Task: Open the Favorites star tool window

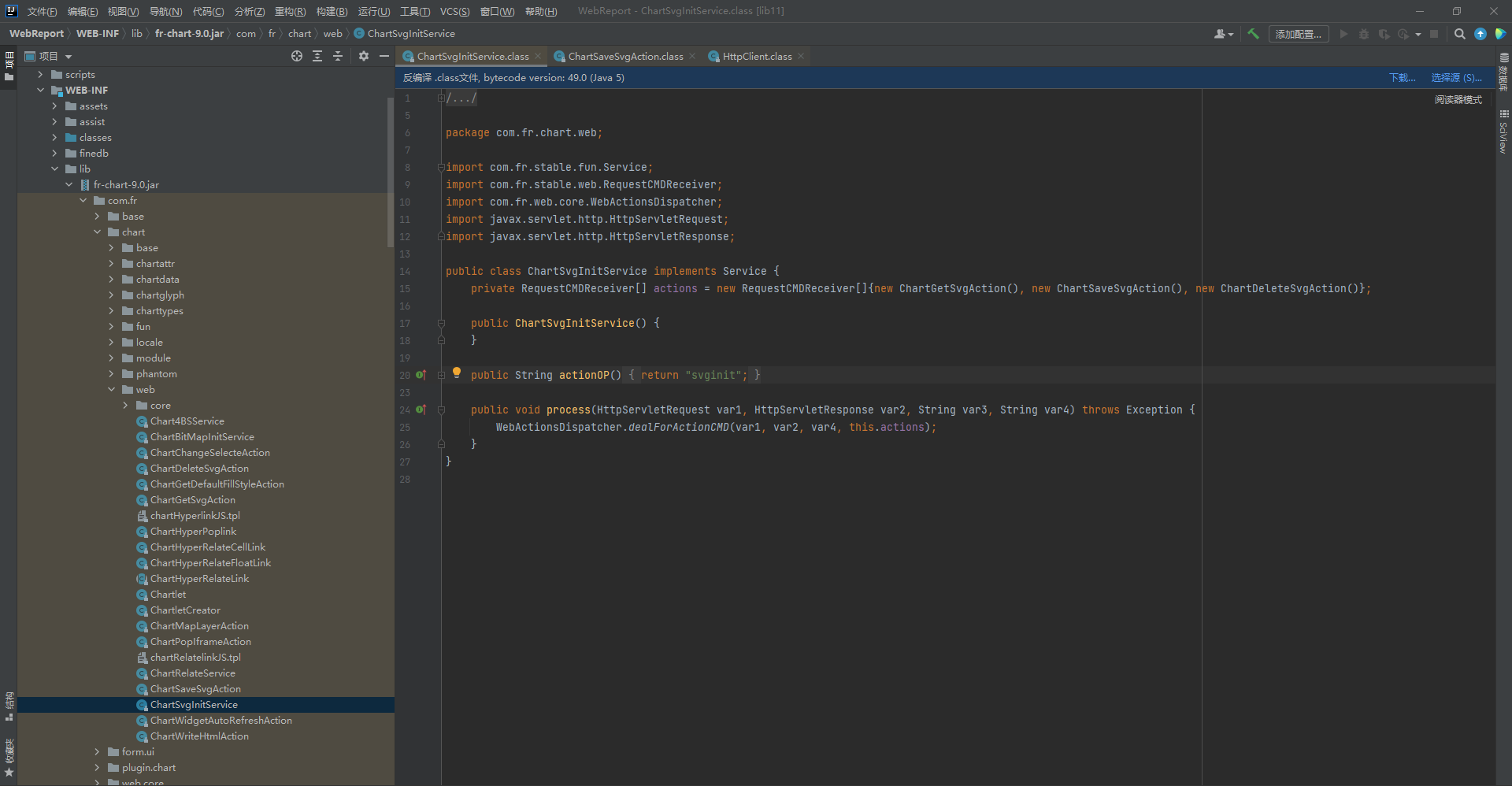Action: pyautogui.click(x=9, y=758)
